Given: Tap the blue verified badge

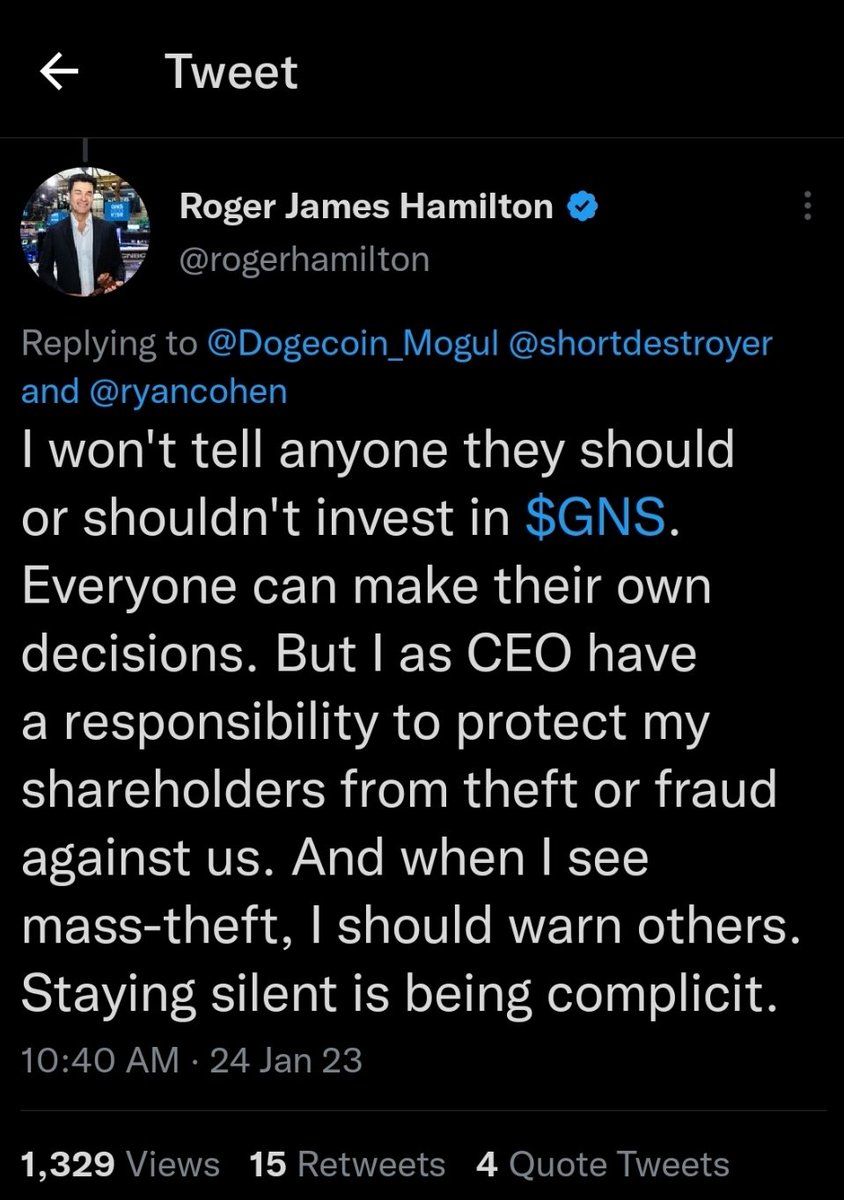Looking at the screenshot, I should pos(583,207).
